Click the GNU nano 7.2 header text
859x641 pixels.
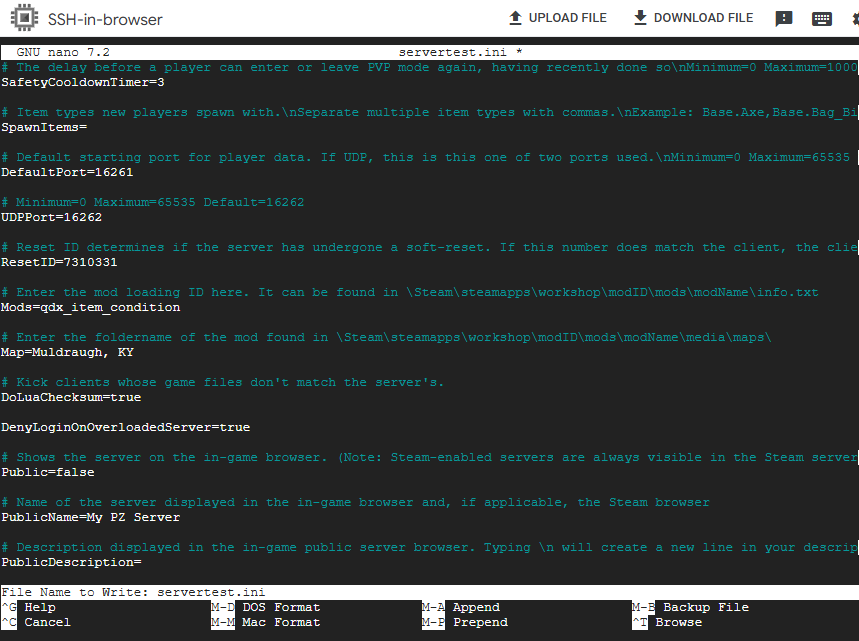tap(63, 52)
